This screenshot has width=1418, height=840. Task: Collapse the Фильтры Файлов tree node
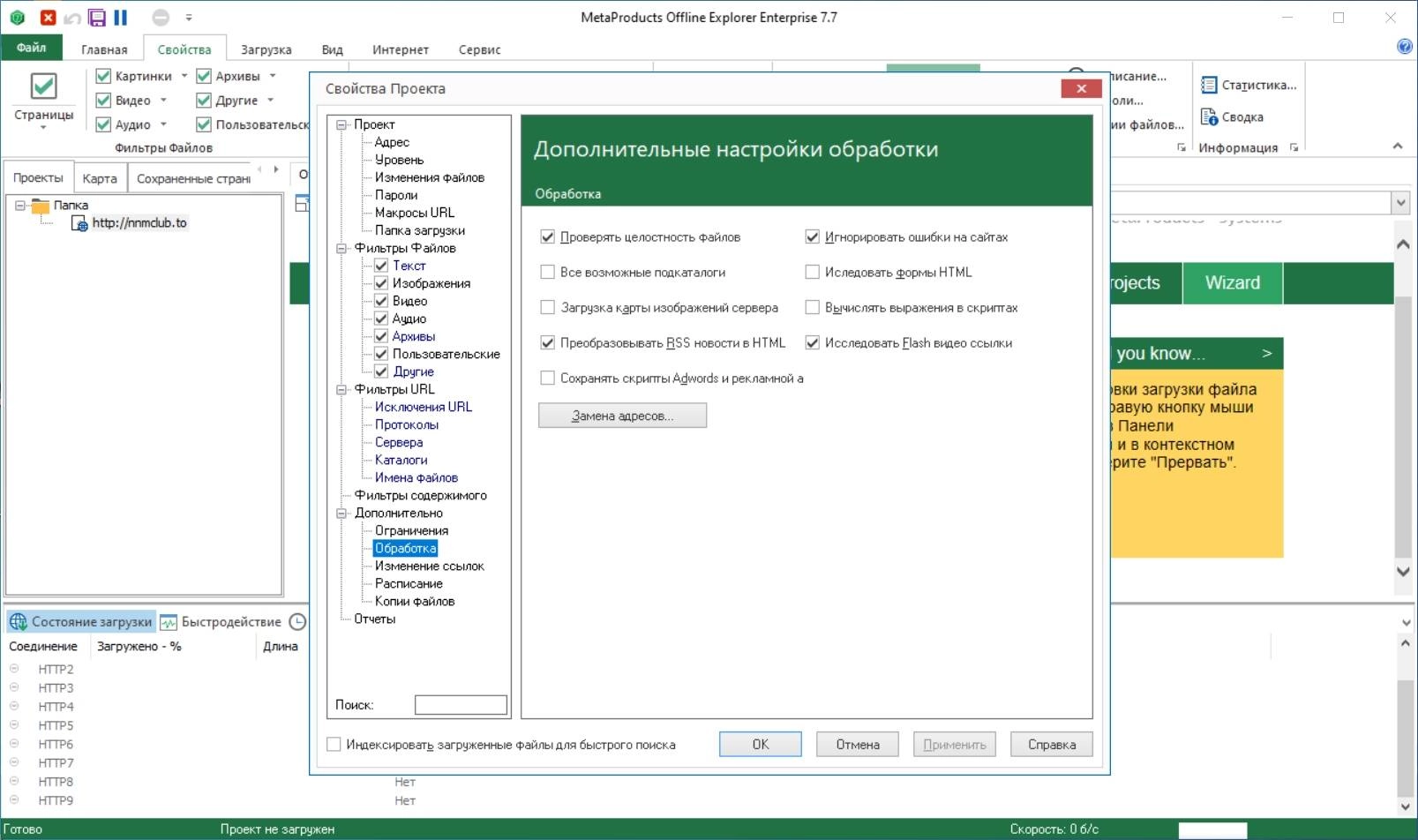[341, 248]
